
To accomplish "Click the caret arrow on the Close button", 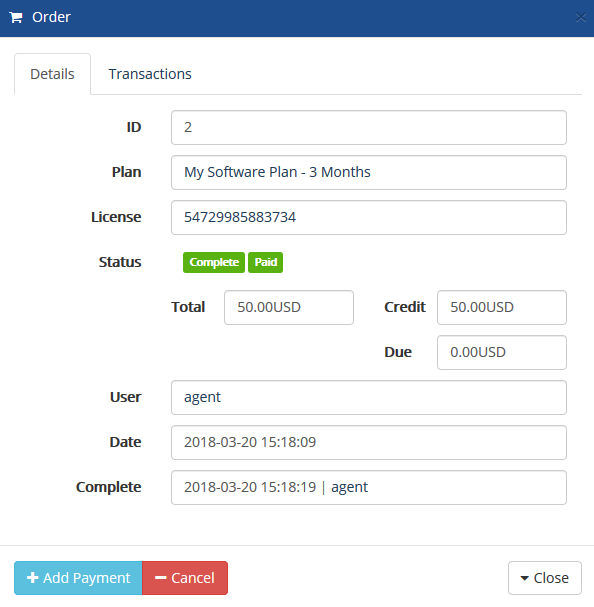I will coord(524,578).
